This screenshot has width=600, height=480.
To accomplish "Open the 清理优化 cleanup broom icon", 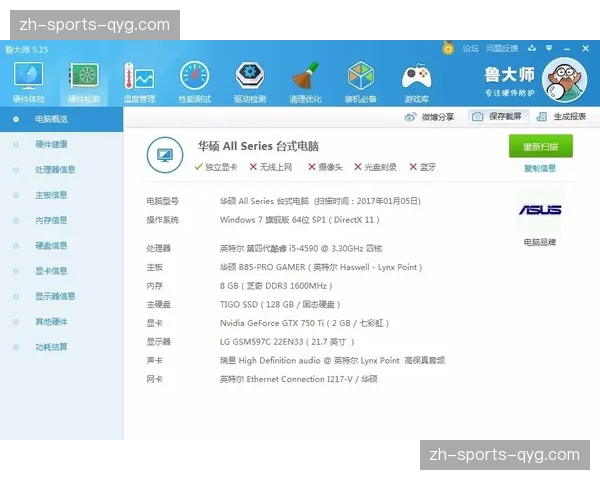I will click(x=305, y=82).
